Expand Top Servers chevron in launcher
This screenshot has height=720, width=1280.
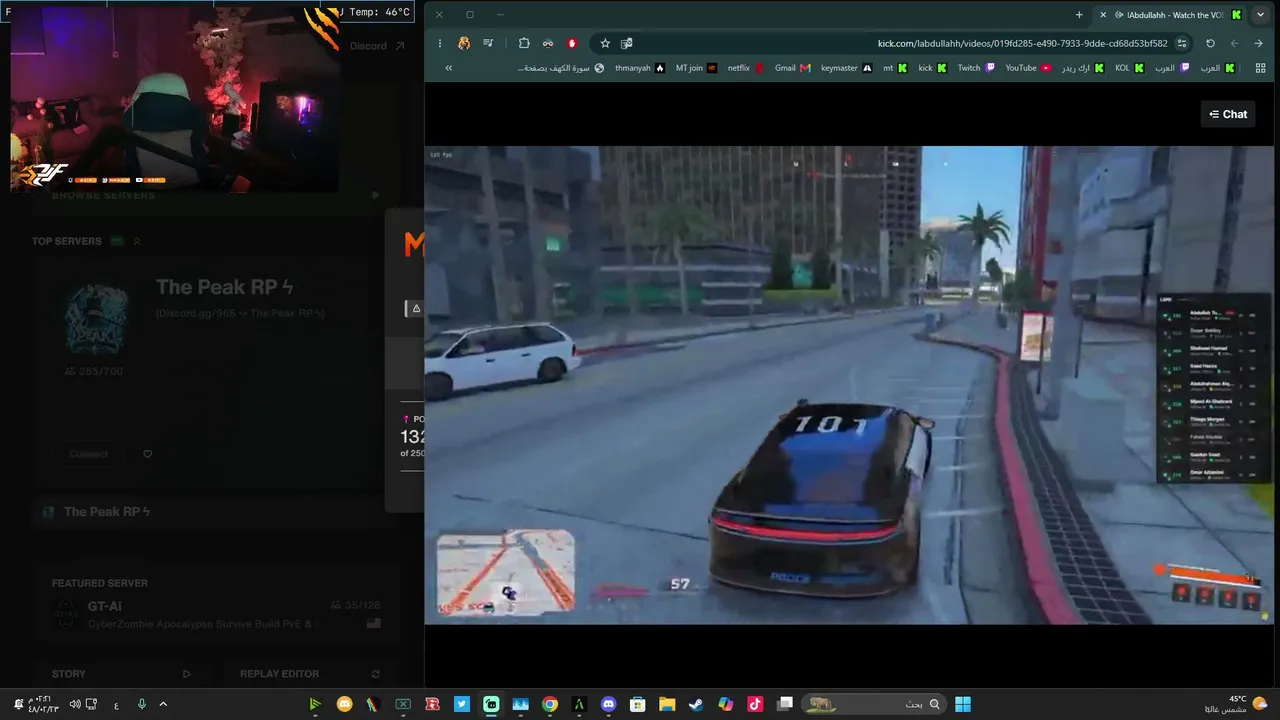tap(137, 241)
